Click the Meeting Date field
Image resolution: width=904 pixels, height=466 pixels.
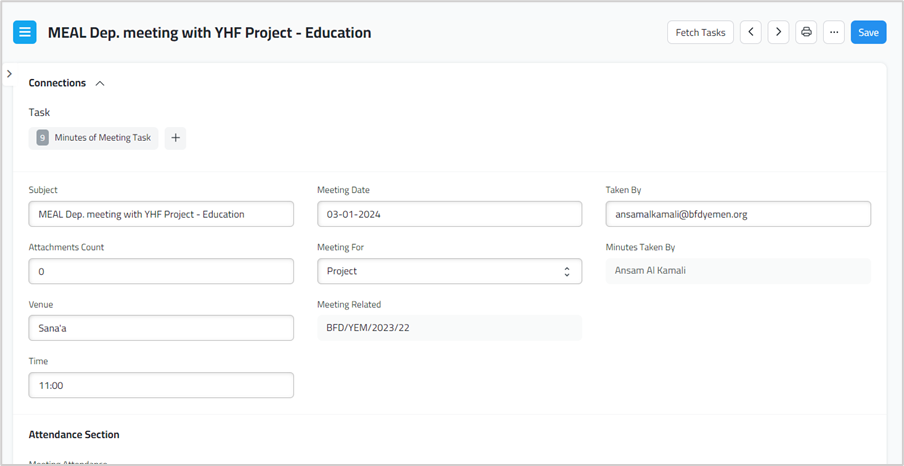449,214
